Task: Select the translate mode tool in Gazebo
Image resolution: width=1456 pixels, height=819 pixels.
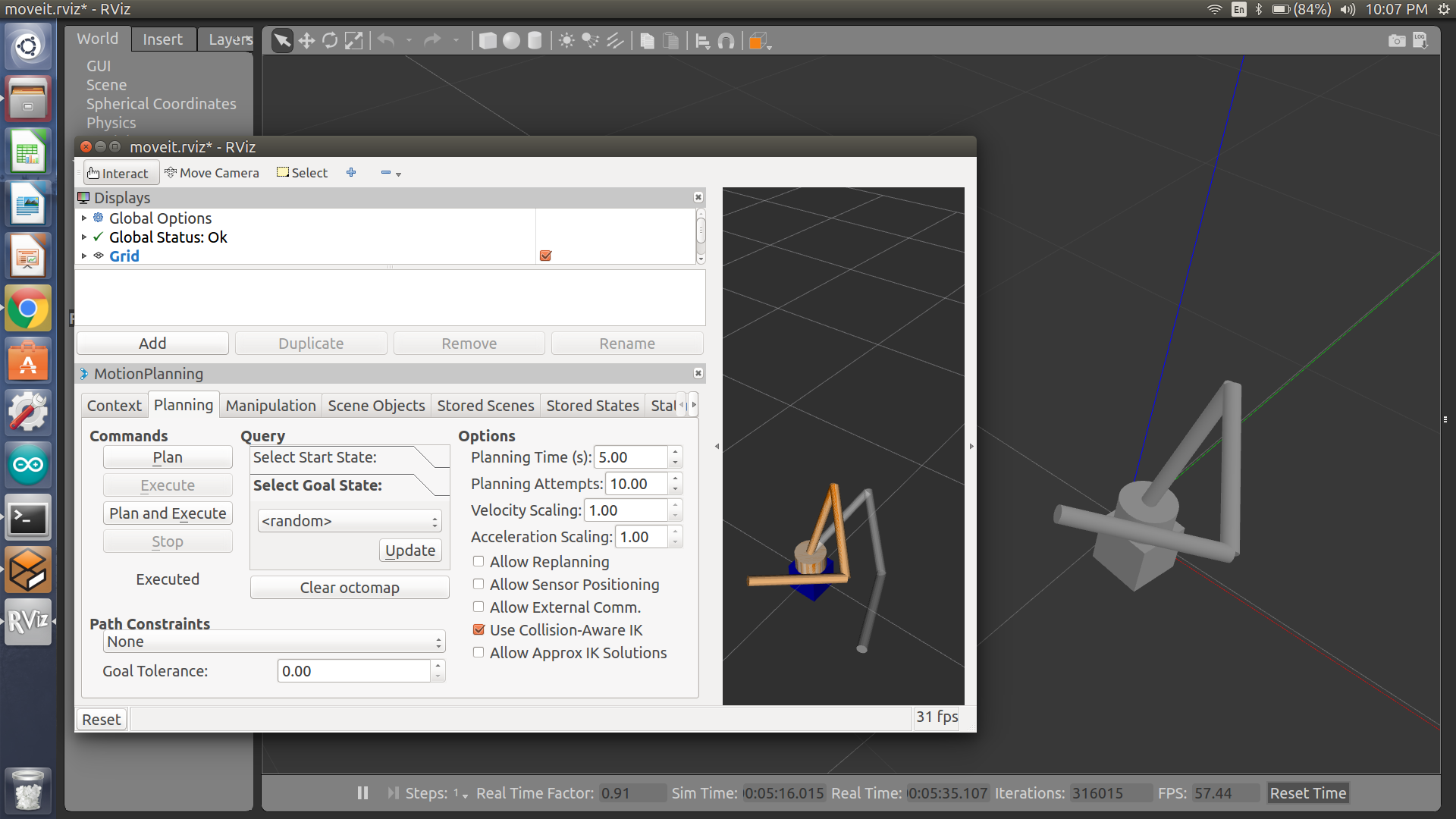Action: tap(306, 41)
